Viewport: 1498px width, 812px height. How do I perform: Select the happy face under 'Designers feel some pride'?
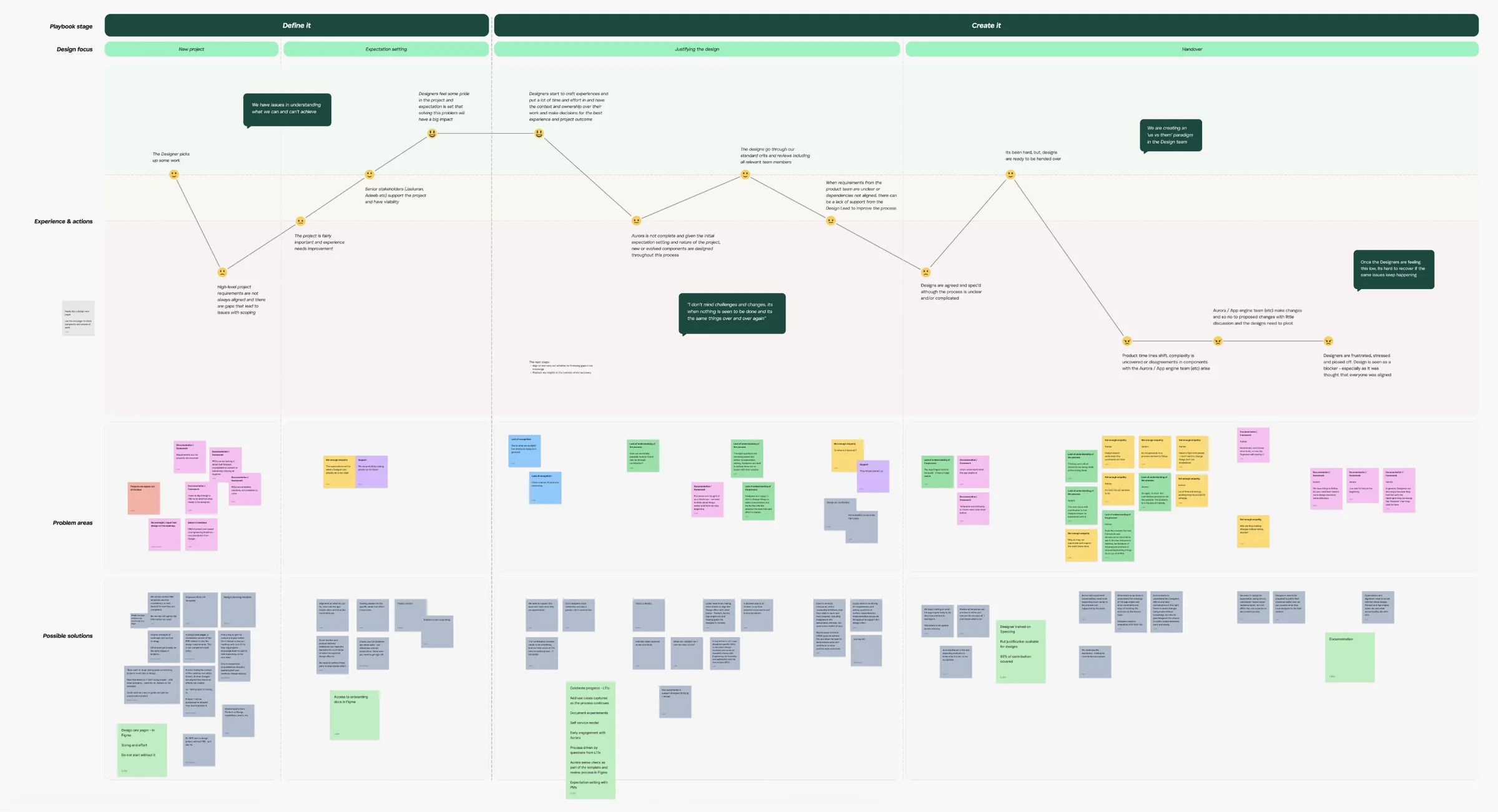[432, 133]
